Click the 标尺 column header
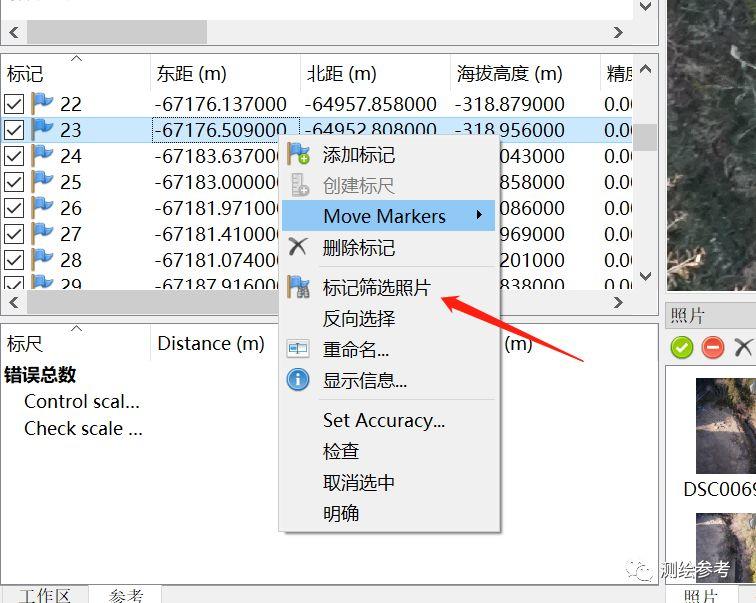This screenshot has width=756, height=603. pos(76,344)
